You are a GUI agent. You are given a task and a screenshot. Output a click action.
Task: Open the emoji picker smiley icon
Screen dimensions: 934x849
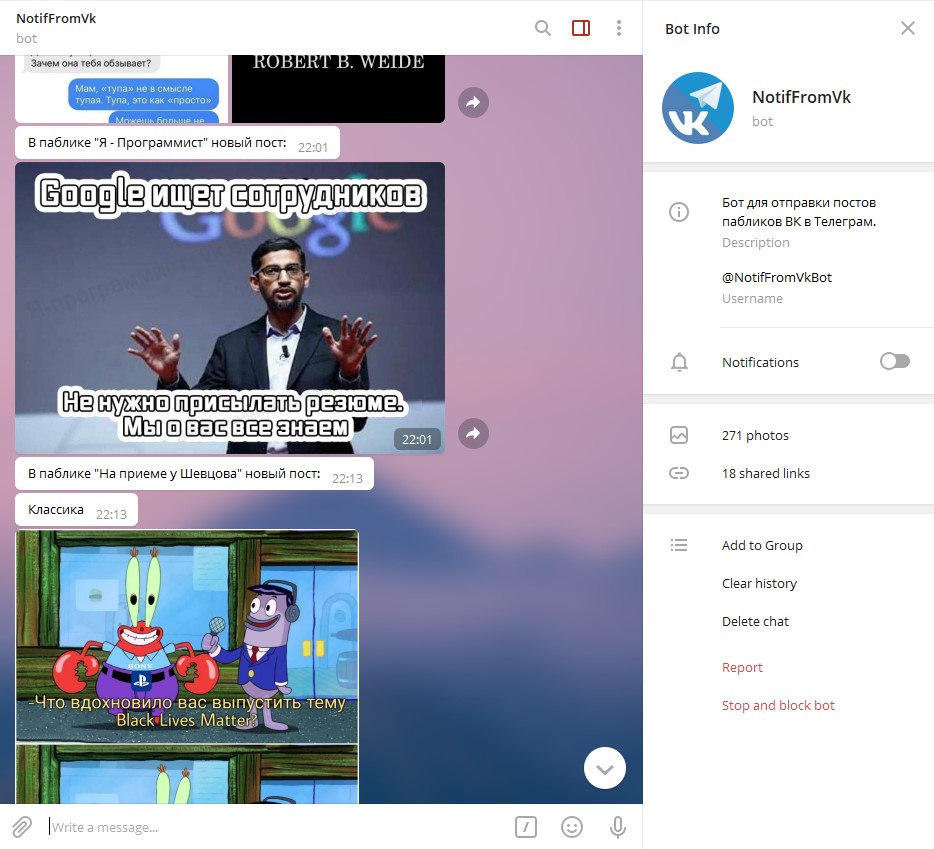572,827
